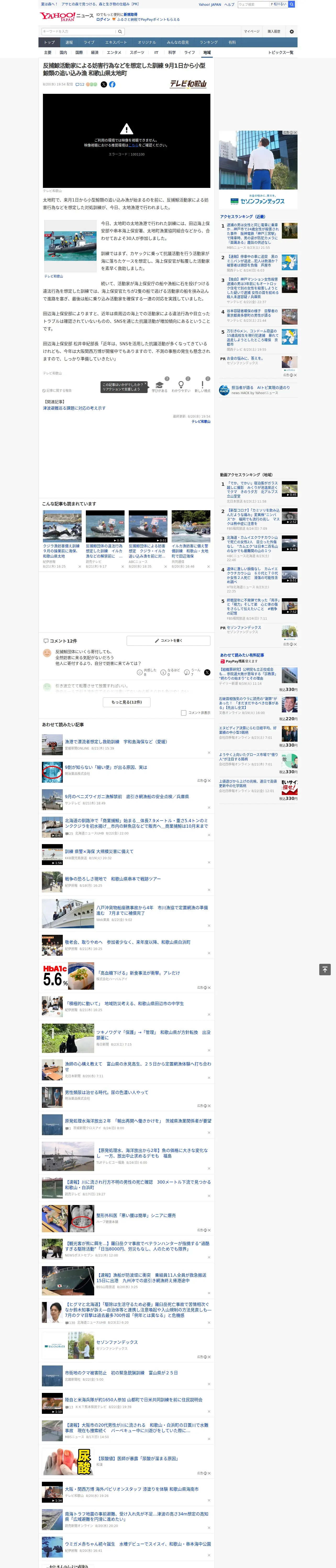
Task: Open the 購入履歴 link
Action: [x=274, y=32]
